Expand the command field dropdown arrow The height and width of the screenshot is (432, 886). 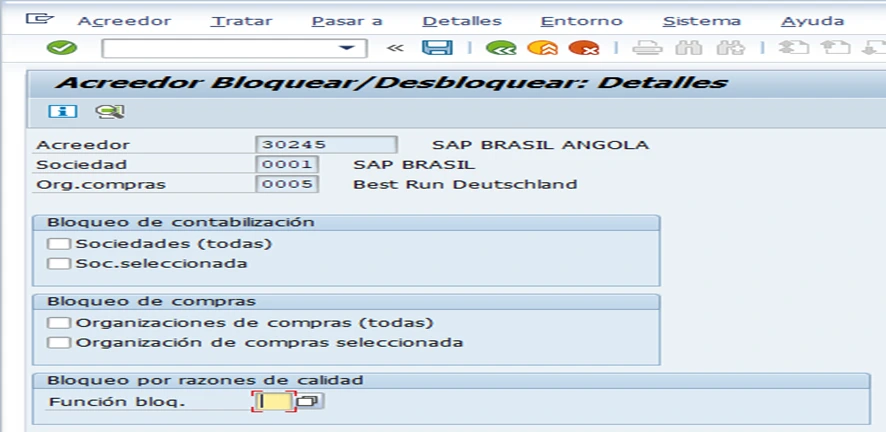[346, 49]
